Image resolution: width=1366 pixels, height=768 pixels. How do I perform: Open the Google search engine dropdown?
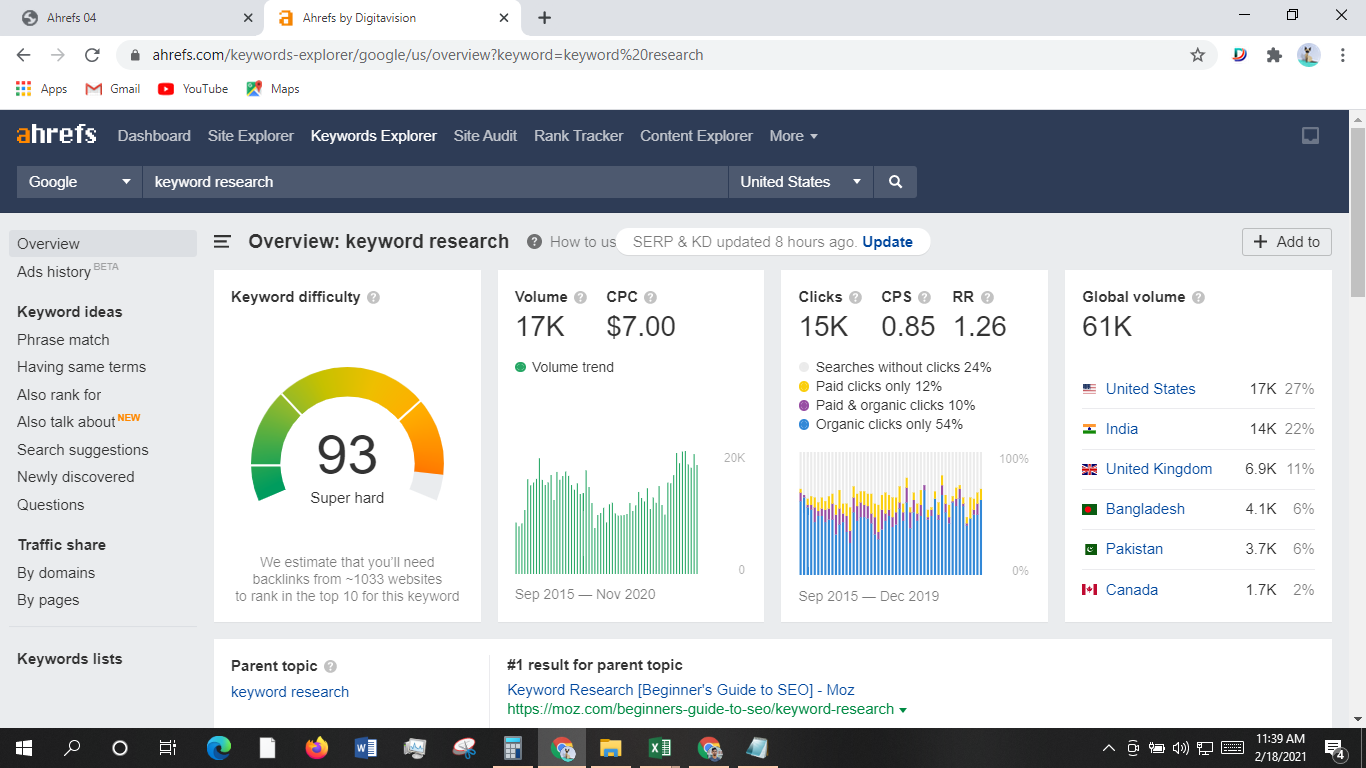click(x=79, y=182)
